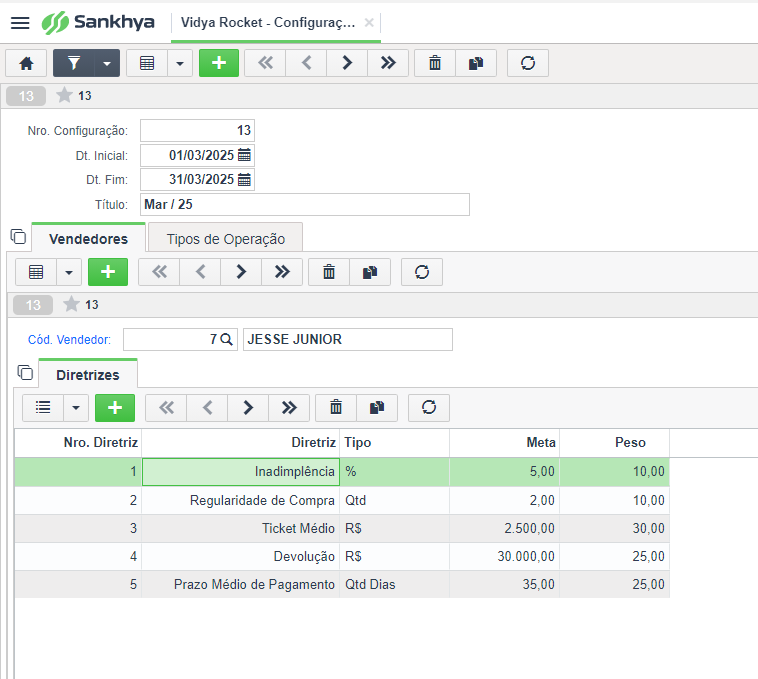Expand the filter dropdown arrow
Viewport: 758px width, 679px height.
click(x=107, y=63)
